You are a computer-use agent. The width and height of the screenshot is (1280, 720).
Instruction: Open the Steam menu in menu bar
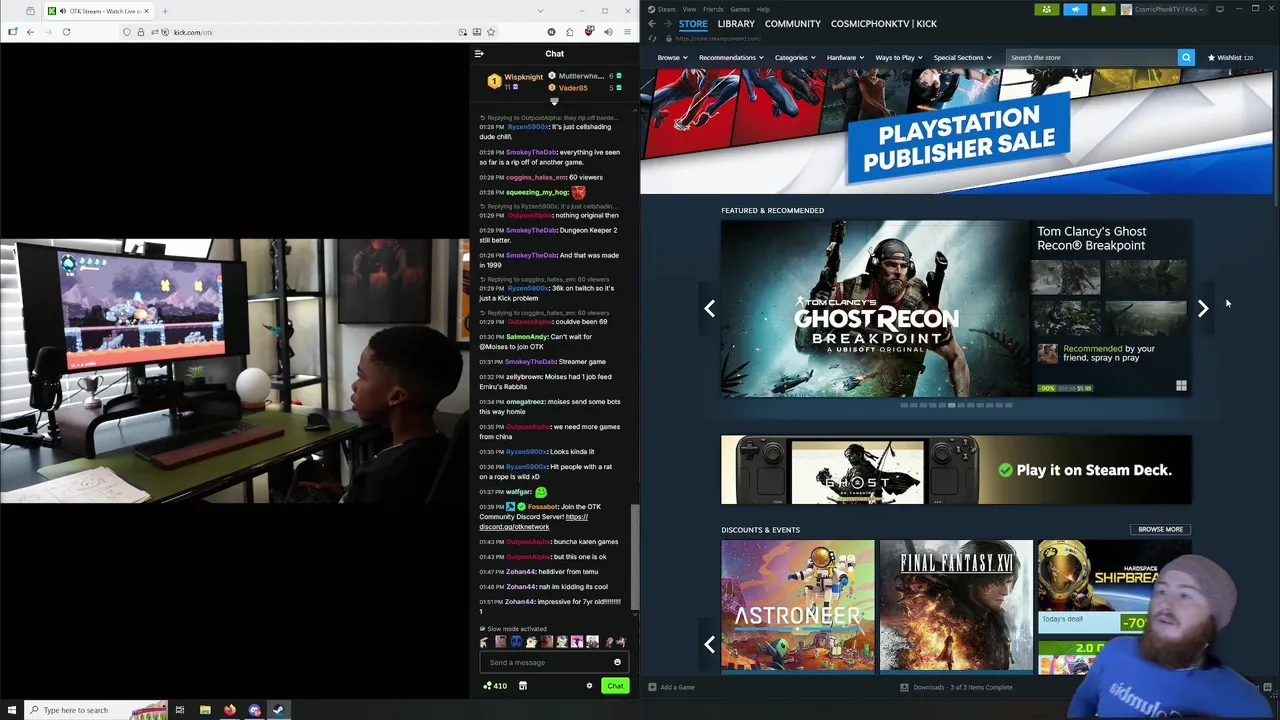[x=666, y=9]
